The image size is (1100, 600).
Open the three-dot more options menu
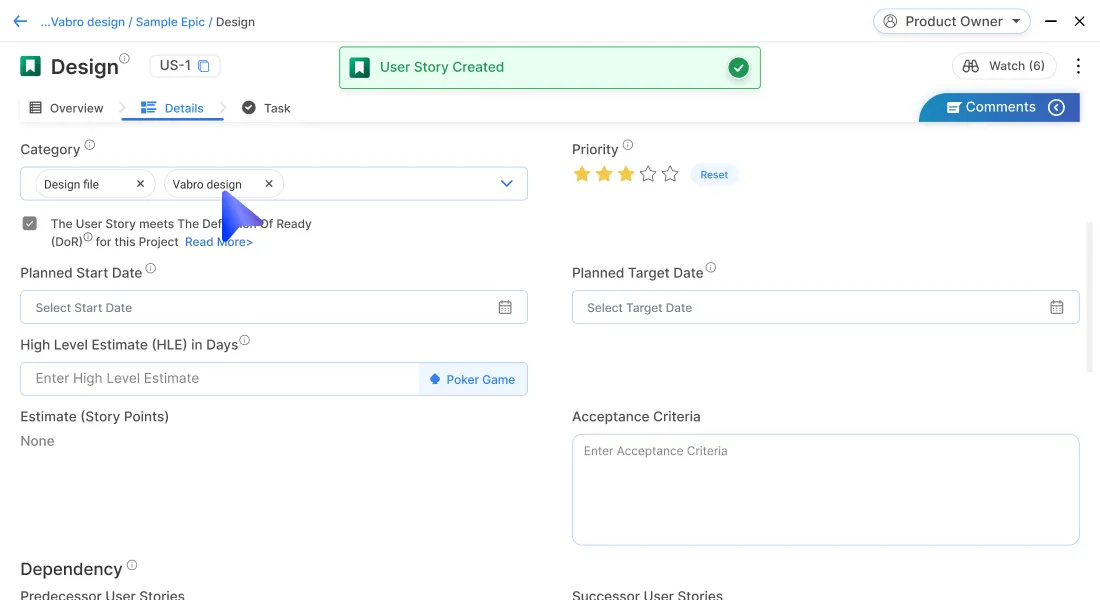point(1078,66)
